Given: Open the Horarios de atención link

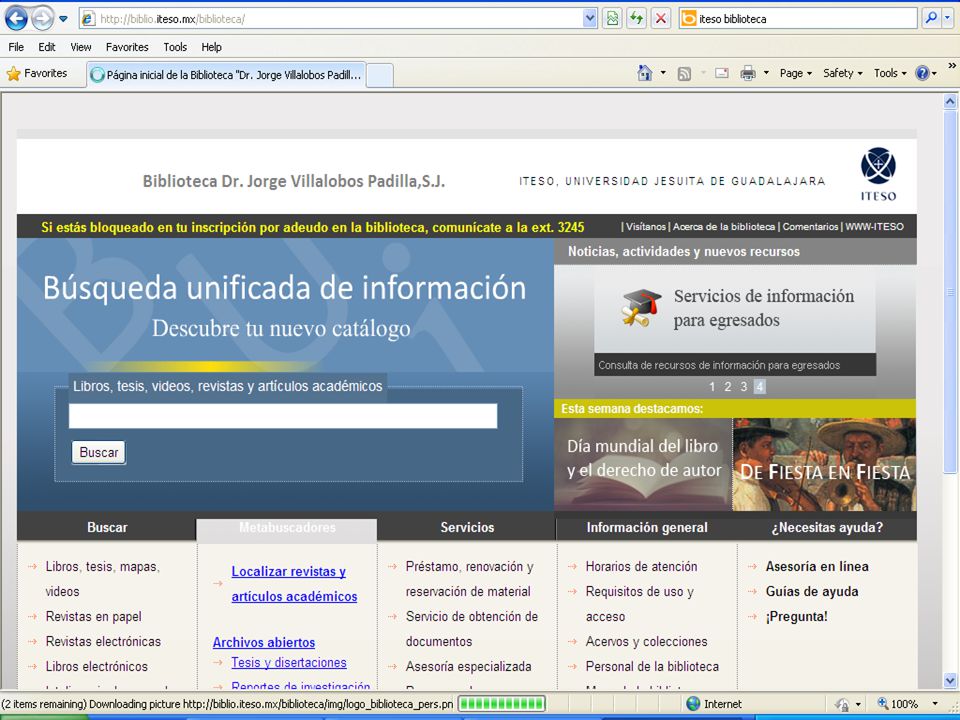Looking at the screenshot, I should pos(641,566).
